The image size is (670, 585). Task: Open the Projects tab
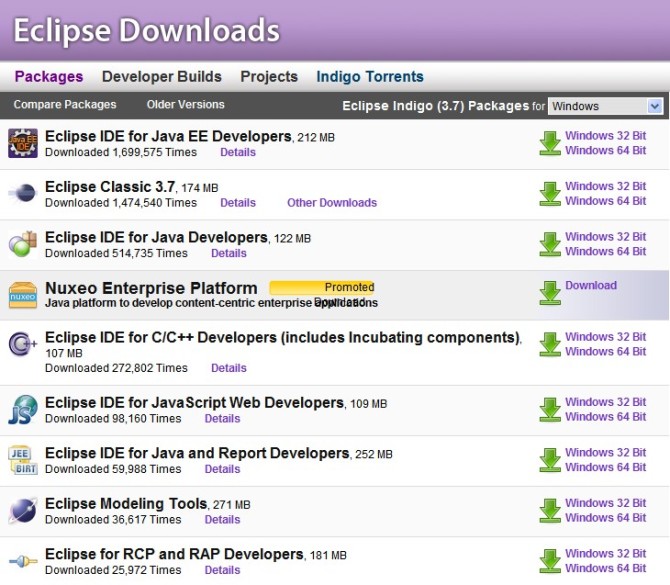[x=269, y=76]
